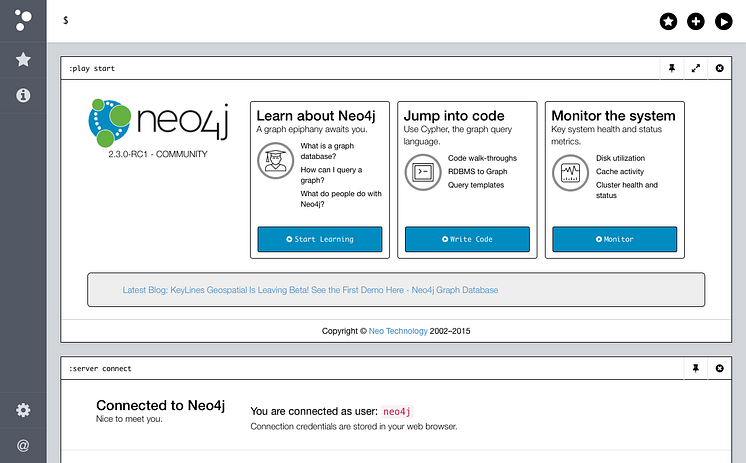This screenshot has height=463, width=746.
Task: Open the settings gear in sidebar
Action: click(x=23, y=410)
